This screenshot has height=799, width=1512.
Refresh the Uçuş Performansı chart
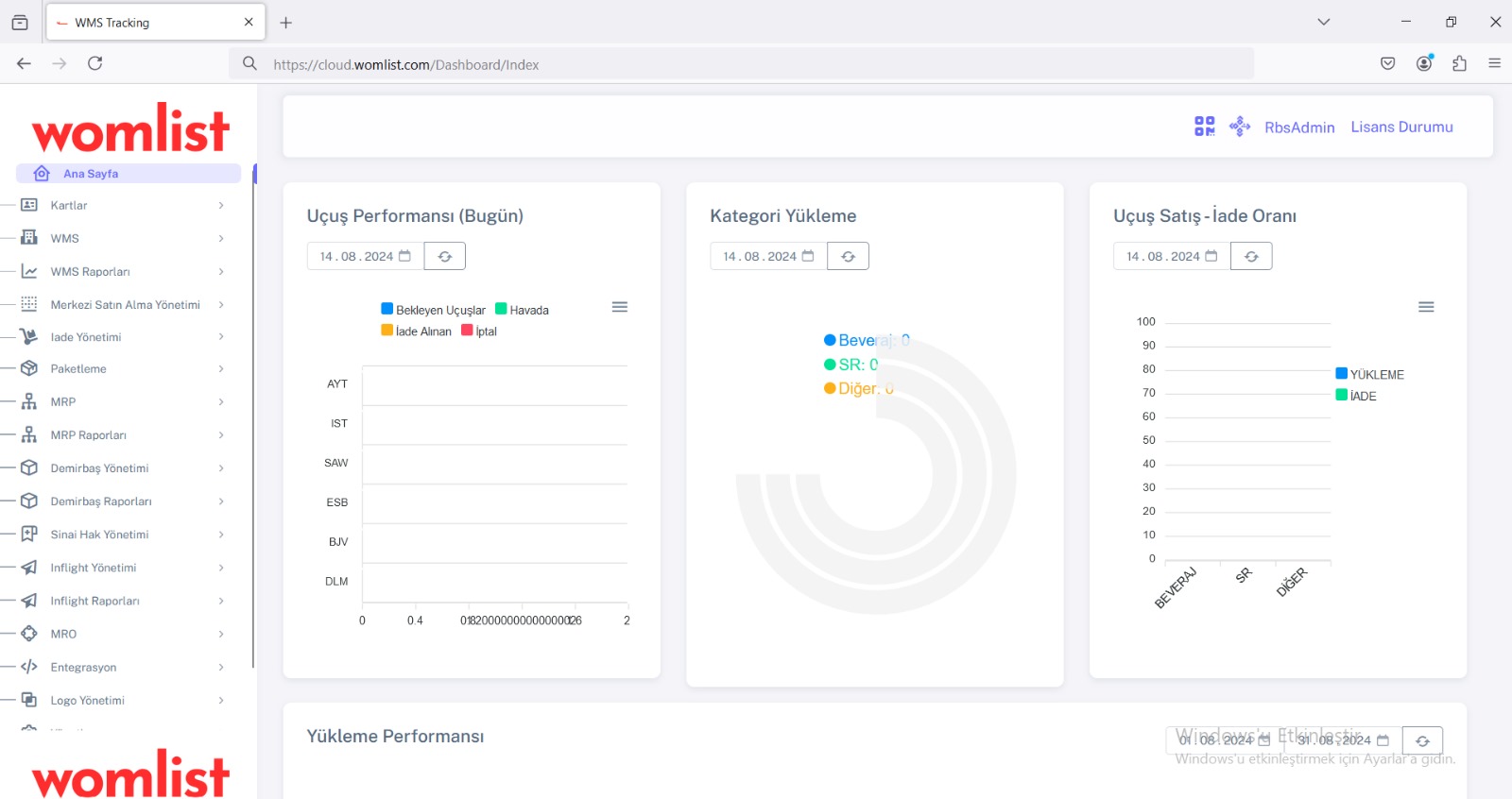point(445,256)
